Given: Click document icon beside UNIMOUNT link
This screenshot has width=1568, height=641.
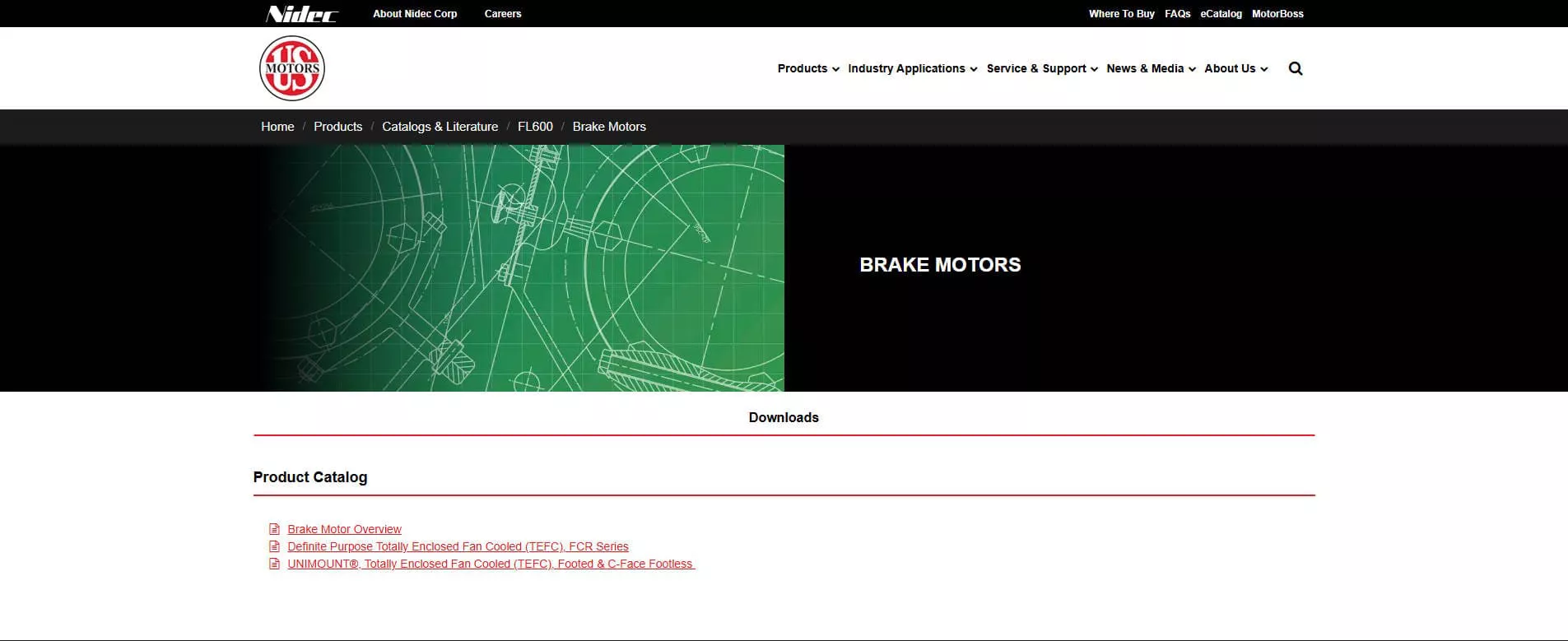Looking at the screenshot, I should click(x=275, y=564).
